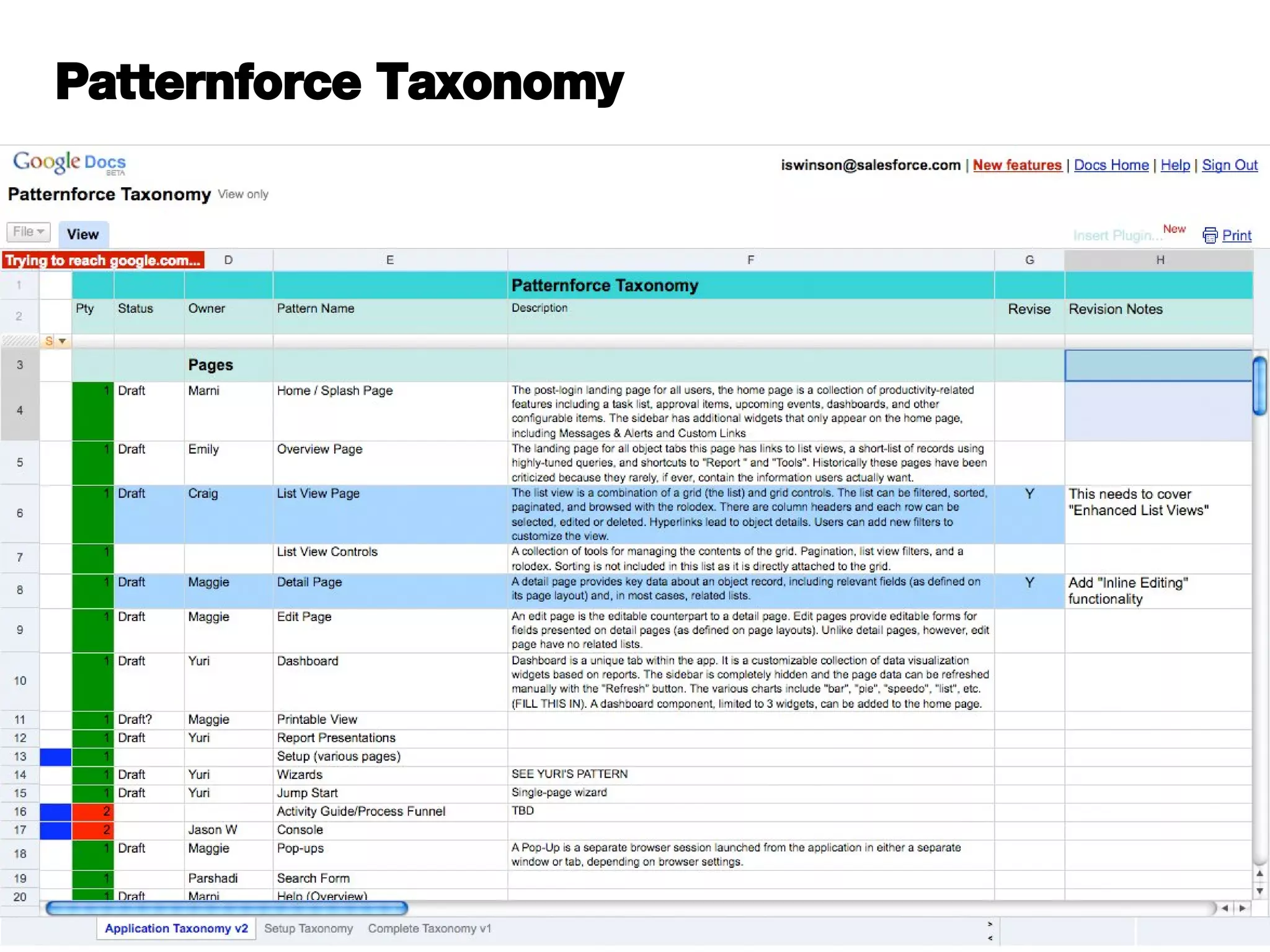
Task: Select the 'This needs to cover' notes cell
Action: coord(1158,514)
